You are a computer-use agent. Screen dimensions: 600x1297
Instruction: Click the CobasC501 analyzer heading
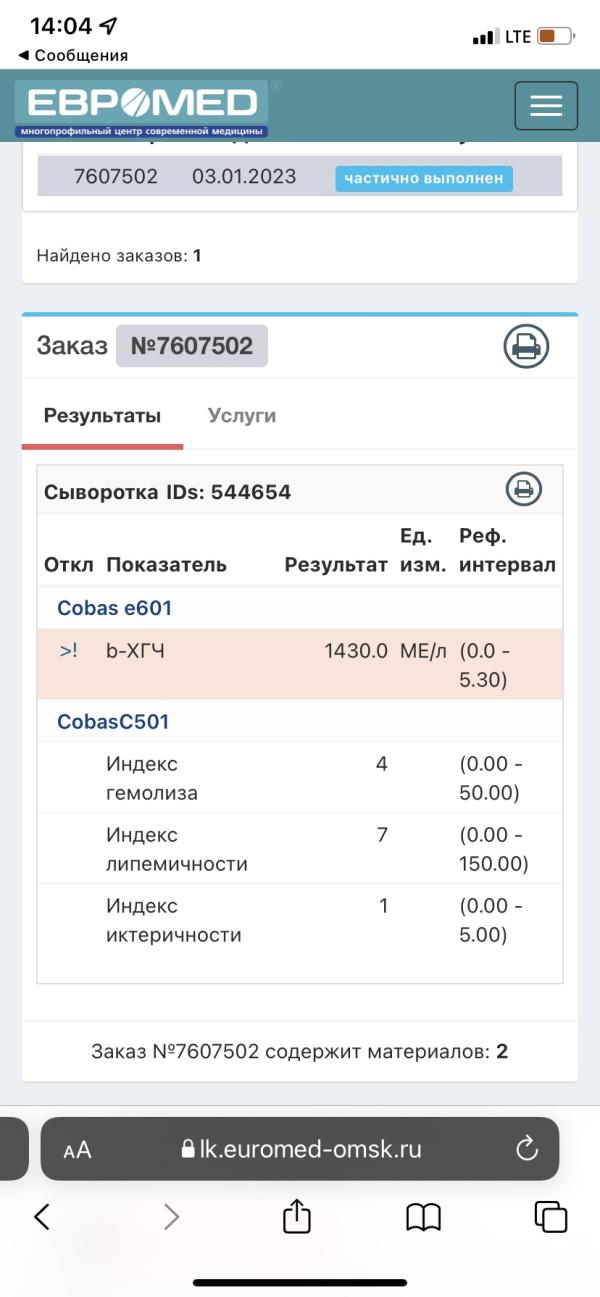tap(113, 721)
